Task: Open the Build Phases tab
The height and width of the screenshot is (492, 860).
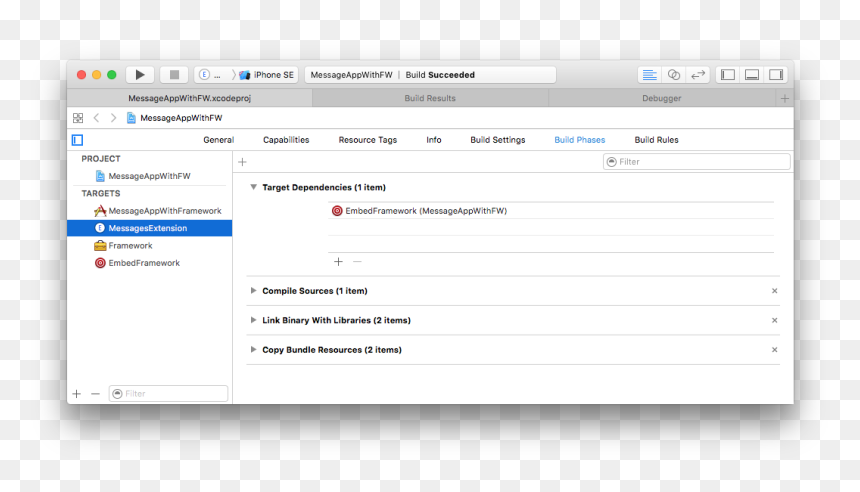Action: tap(580, 140)
